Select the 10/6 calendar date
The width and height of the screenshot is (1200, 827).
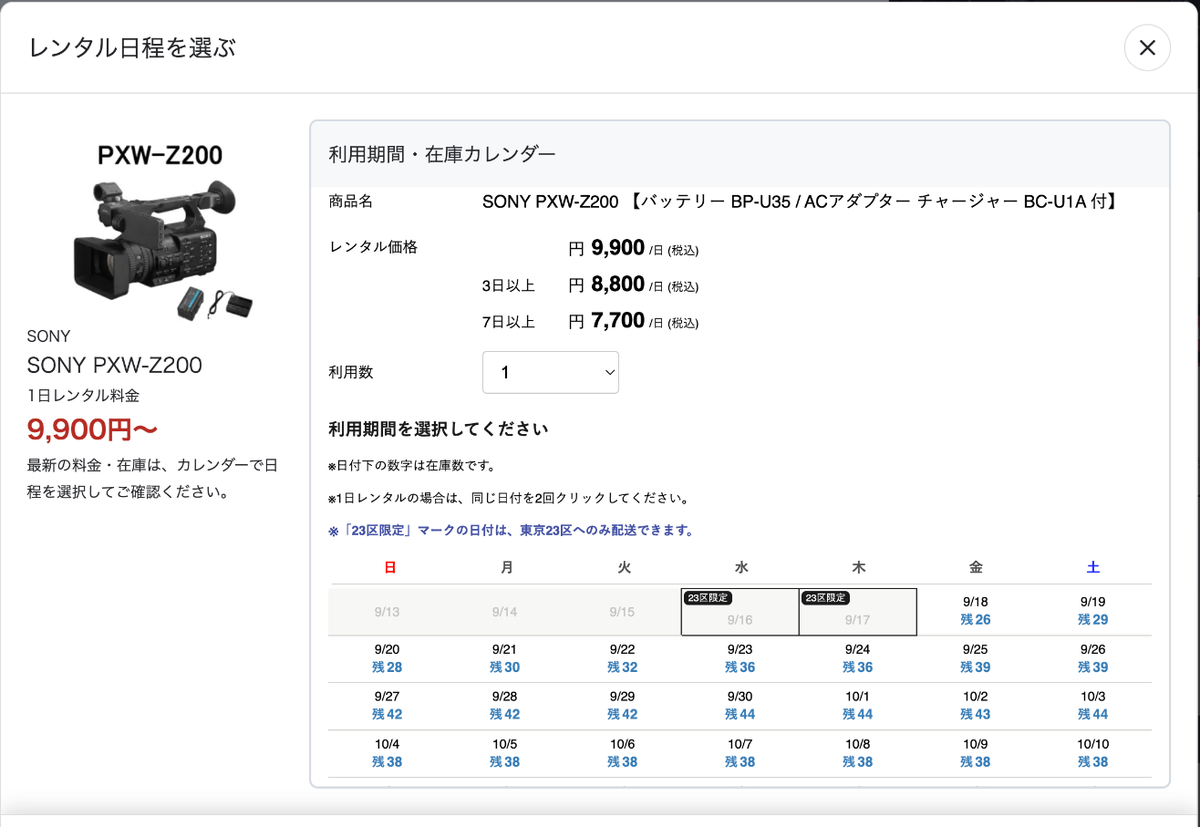[622, 753]
